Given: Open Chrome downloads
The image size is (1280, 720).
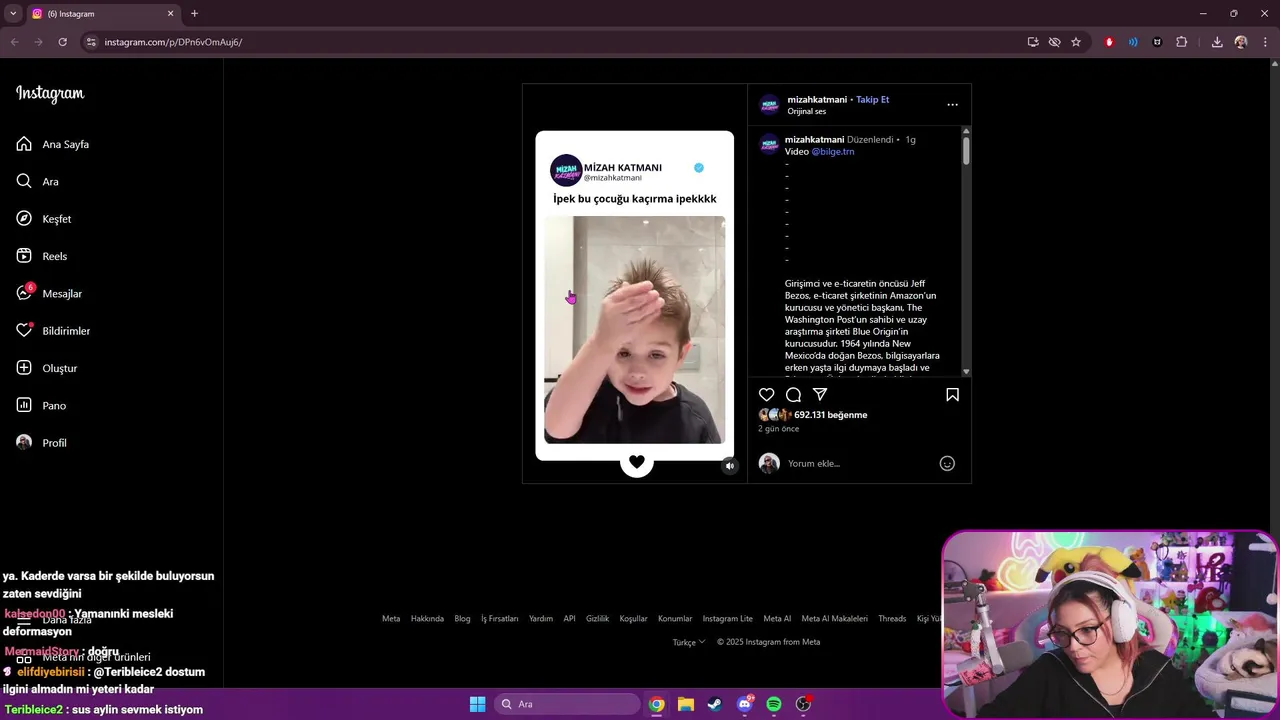Looking at the screenshot, I should (x=1217, y=42).
